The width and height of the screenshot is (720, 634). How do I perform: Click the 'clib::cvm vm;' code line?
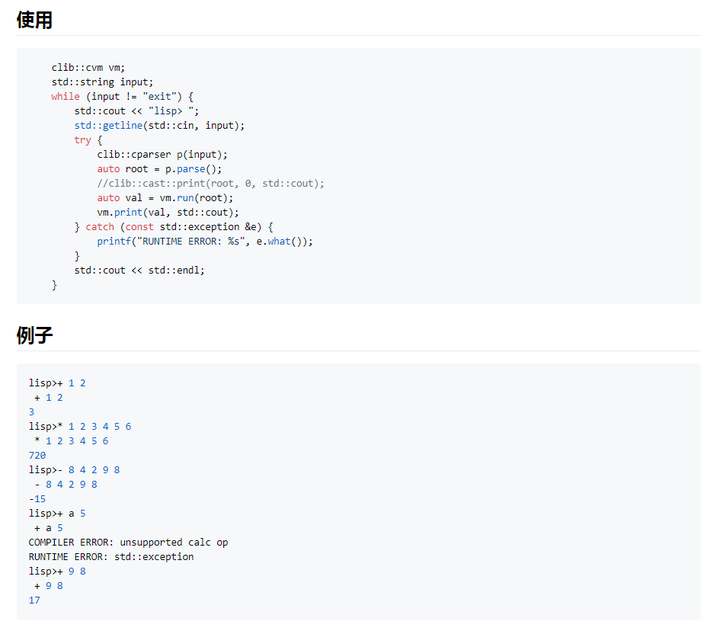coord(89,68)
